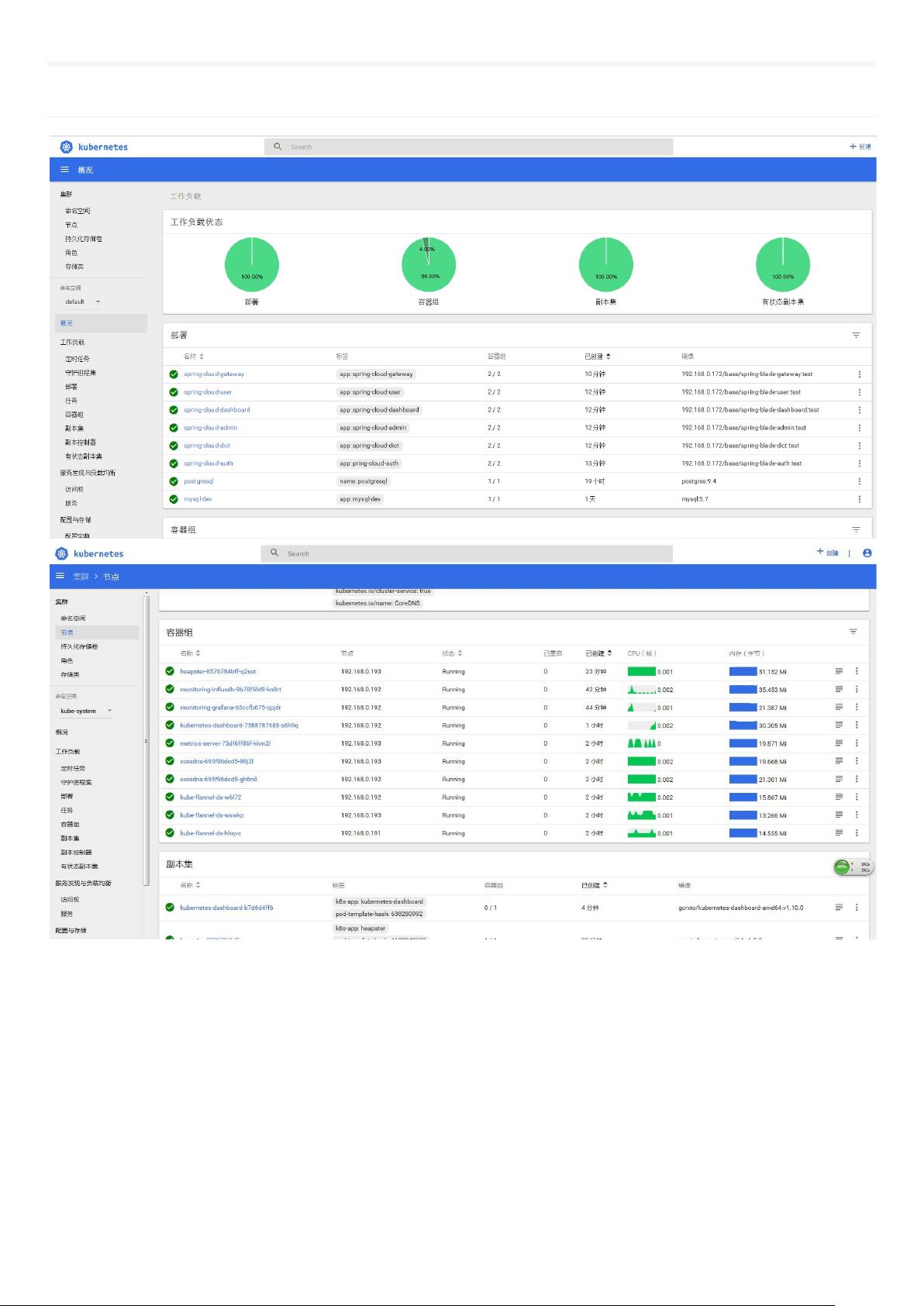This screenshot has width=924, height=1306.
Task: Open three-dot menu for the mysql-dev deployment
Action: (859, 499)
